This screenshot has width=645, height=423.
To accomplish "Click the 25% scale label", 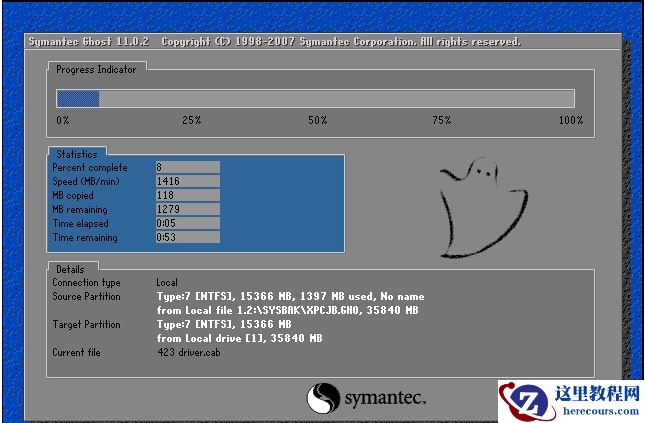I will (x=192, y=120).
